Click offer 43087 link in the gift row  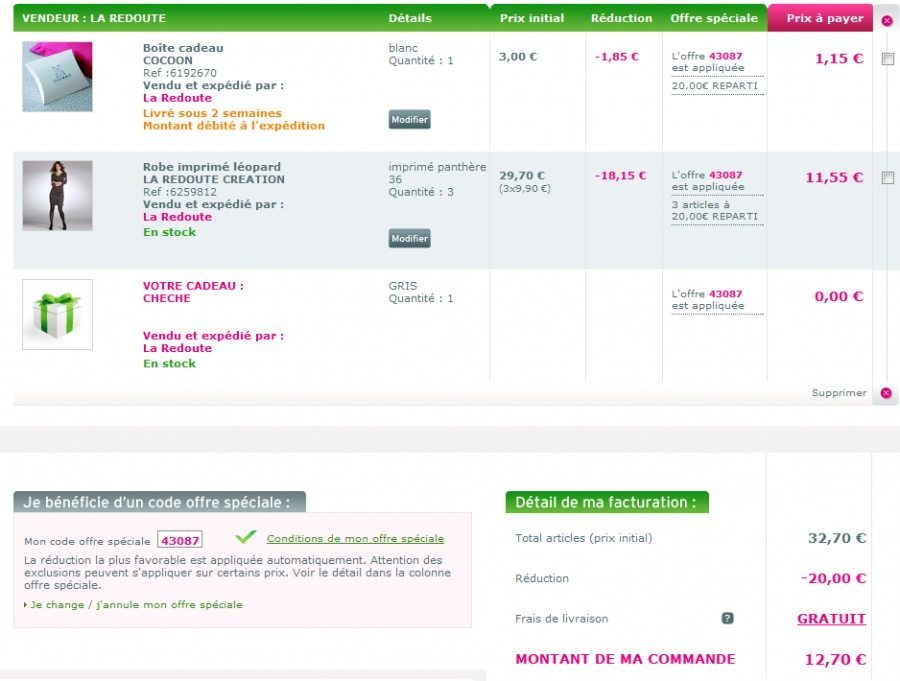tap(725, 294)
